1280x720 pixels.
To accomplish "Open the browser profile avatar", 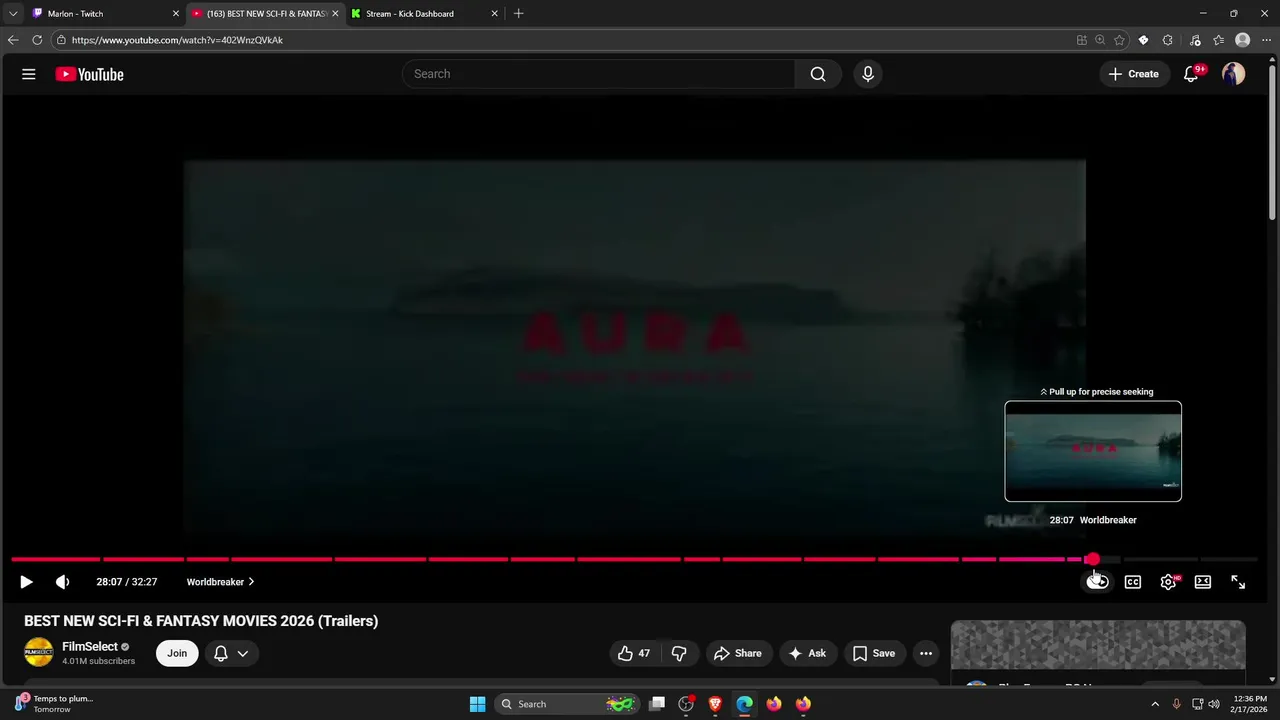I will click(1243, 40).
